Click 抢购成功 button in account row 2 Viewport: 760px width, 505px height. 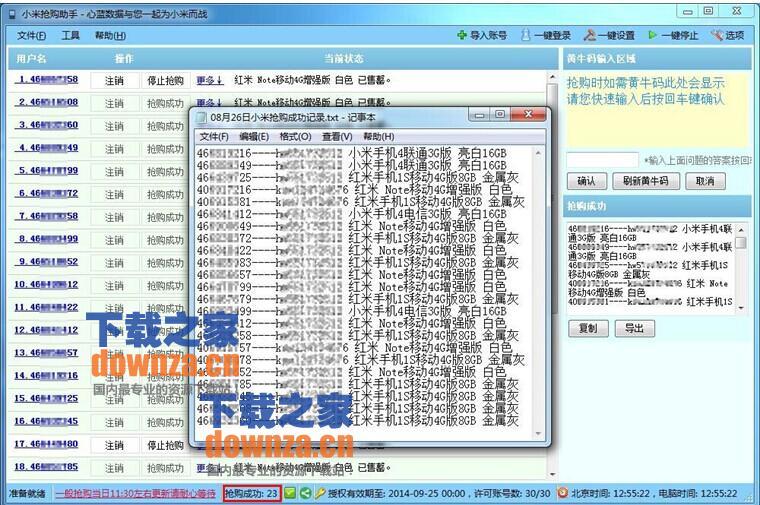[165, 104]
